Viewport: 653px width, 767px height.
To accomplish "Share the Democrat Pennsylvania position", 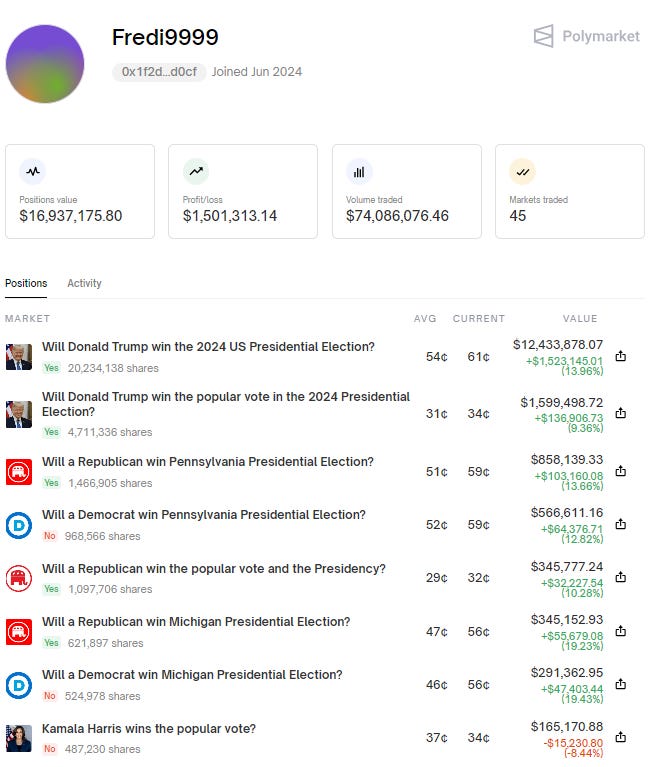I will coord(621,524).
